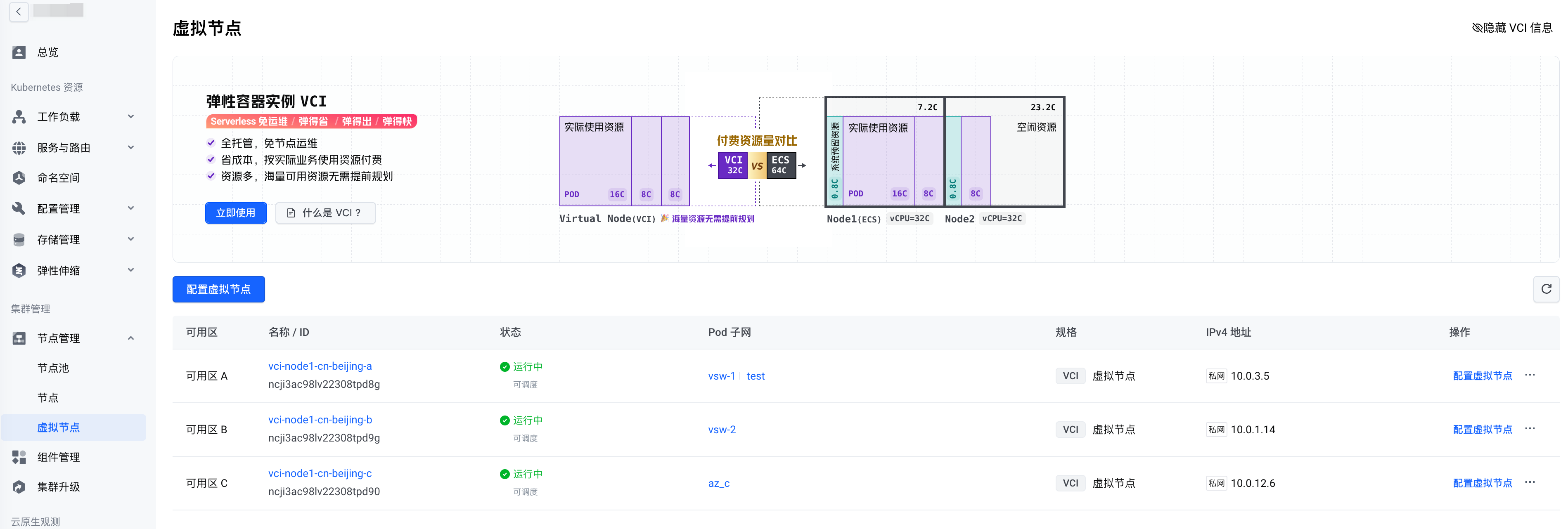Open the 什么是 VCI？ help button
Viewport: 1568px width, 529px height.
point(325,213)
